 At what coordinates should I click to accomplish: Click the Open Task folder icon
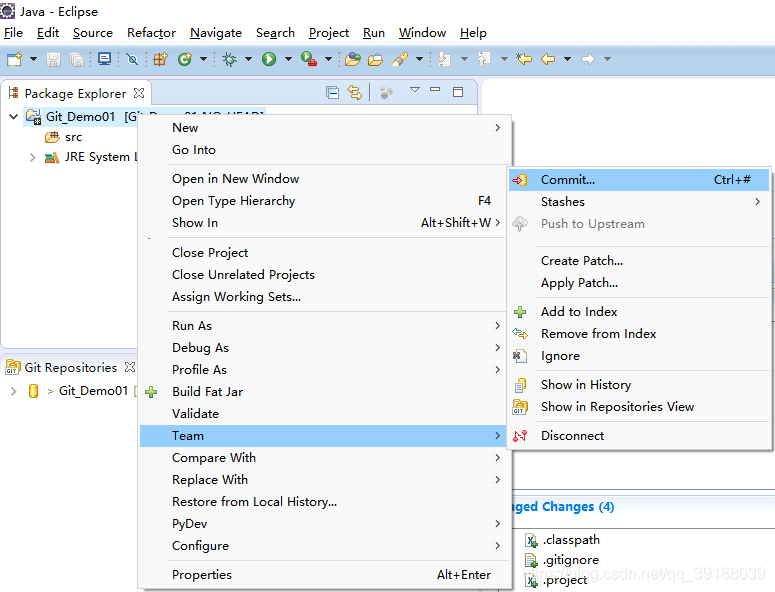pyautogui.click(x=376, y=60)
